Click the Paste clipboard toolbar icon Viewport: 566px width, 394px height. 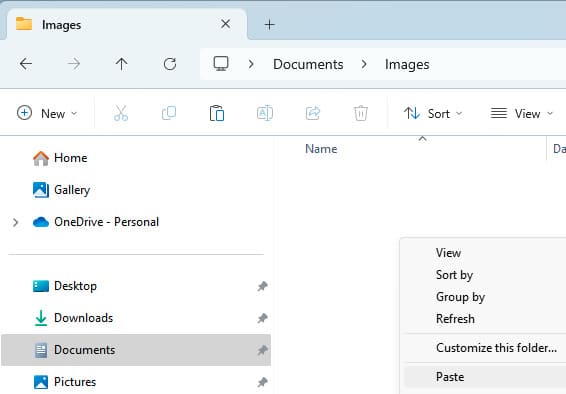tap(217, 113)
